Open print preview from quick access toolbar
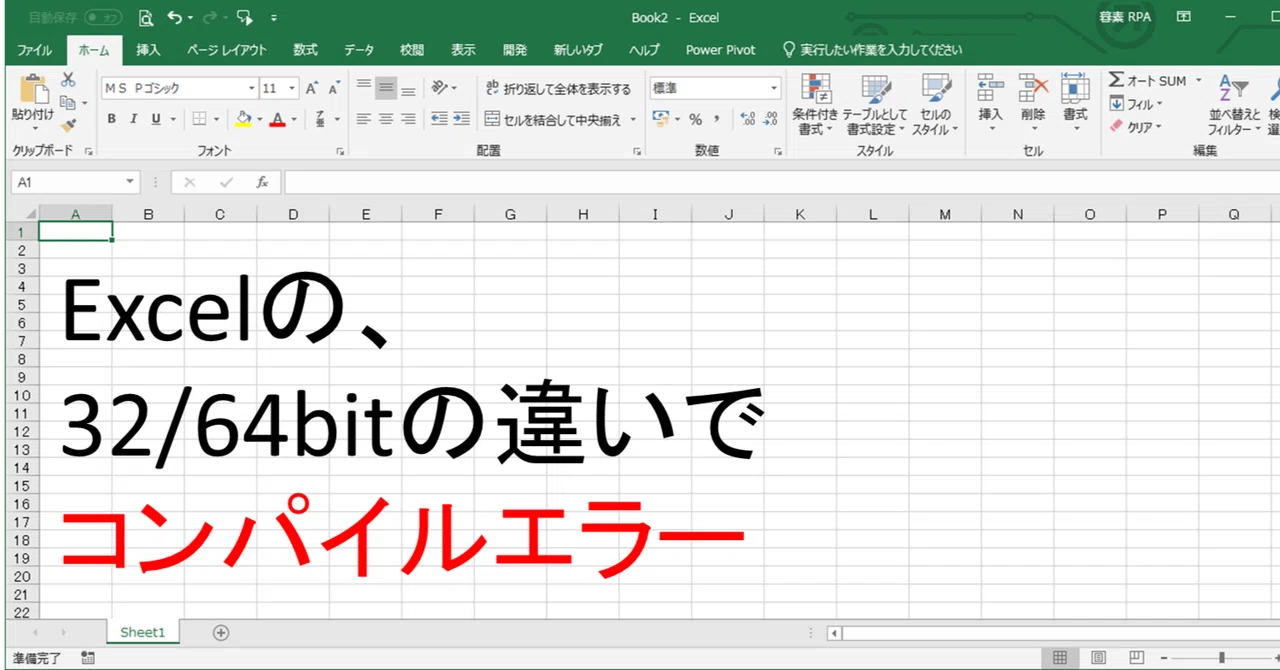The width and height of the screenshot is (1280, 670). 147,18
